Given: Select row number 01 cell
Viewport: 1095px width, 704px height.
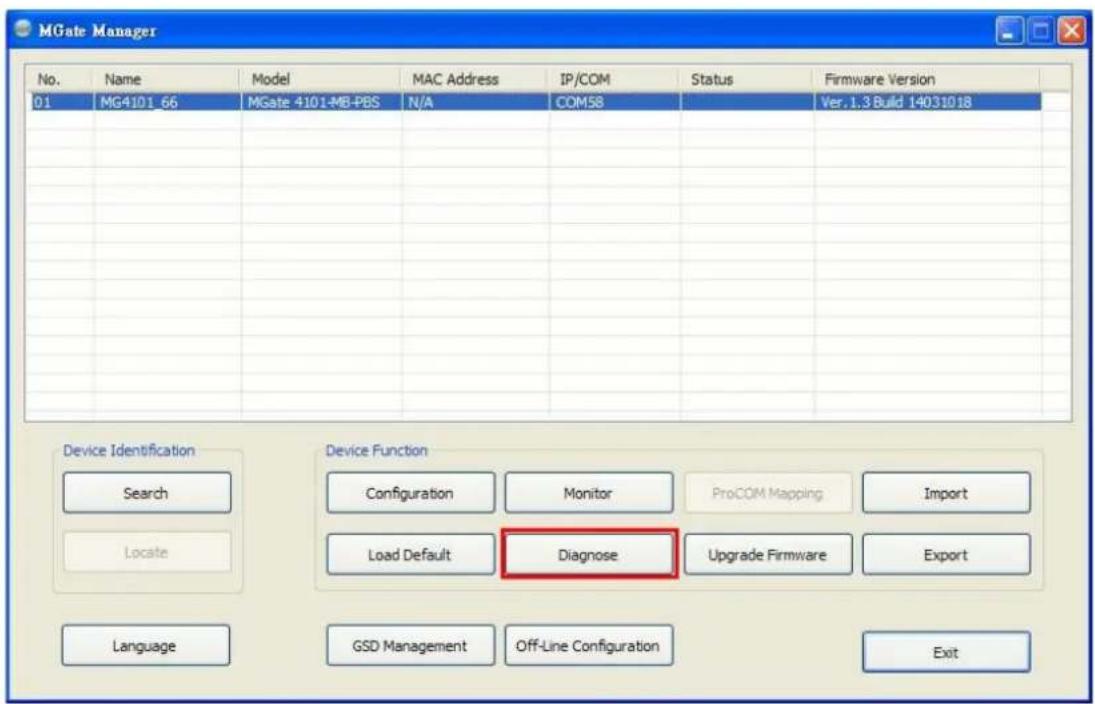Looking at the screenshot, I should [x=60, y=103].
